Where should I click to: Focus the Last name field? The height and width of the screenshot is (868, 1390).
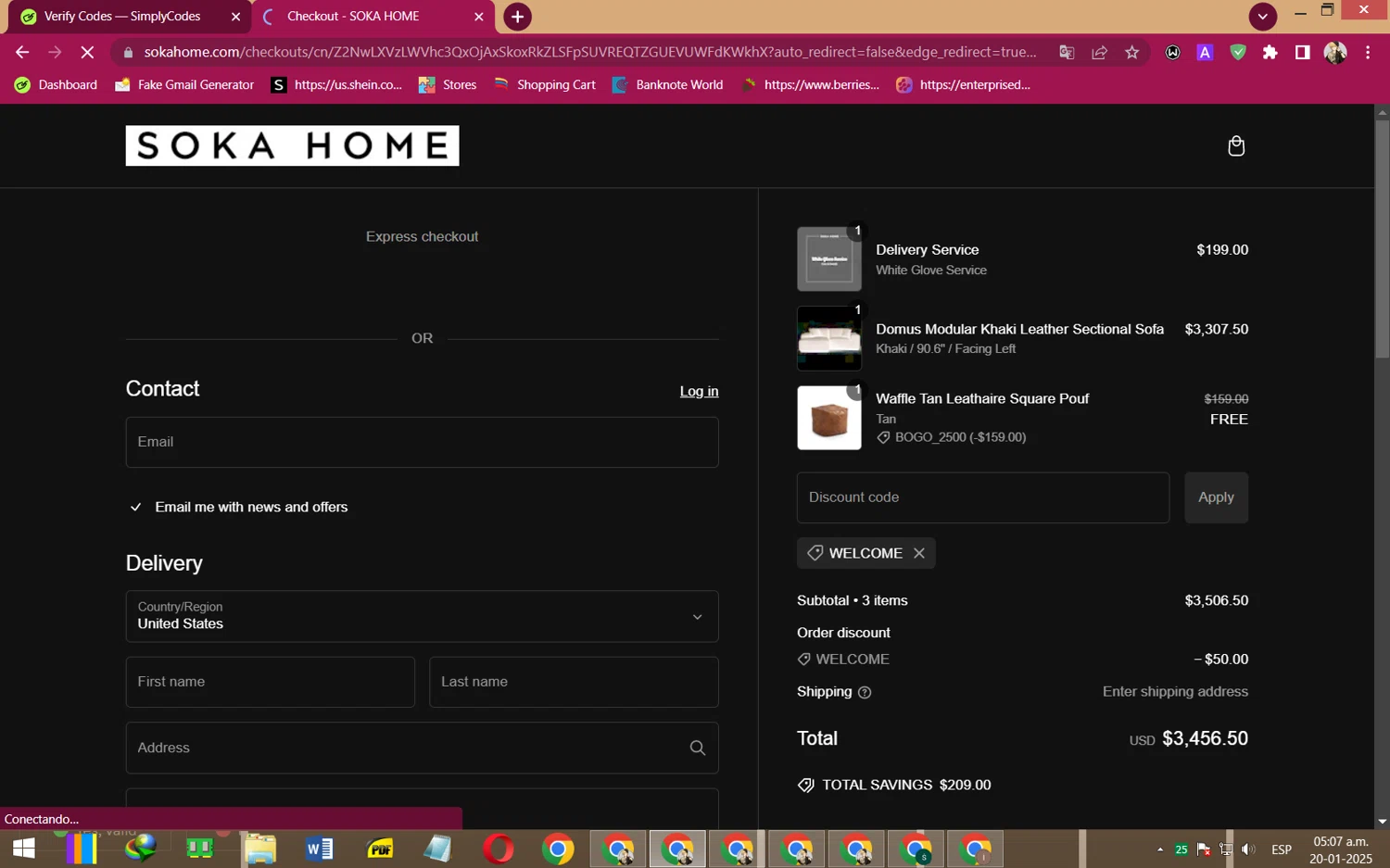click(x=574, y=682)
